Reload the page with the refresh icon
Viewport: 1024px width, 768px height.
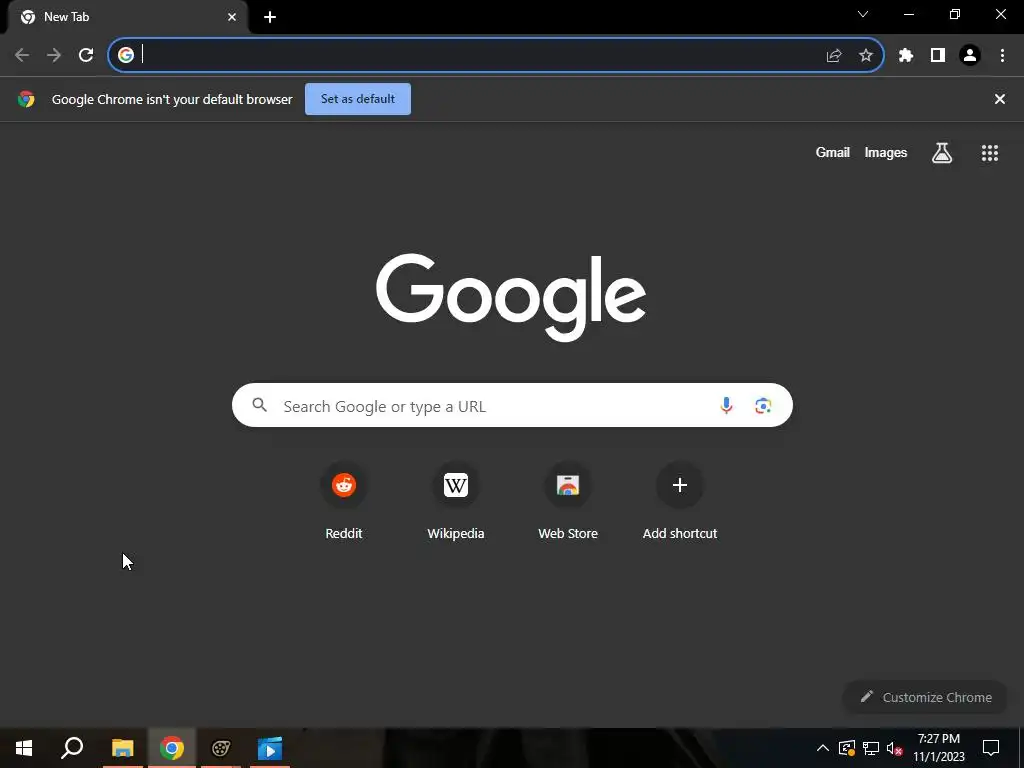[86, 55]
